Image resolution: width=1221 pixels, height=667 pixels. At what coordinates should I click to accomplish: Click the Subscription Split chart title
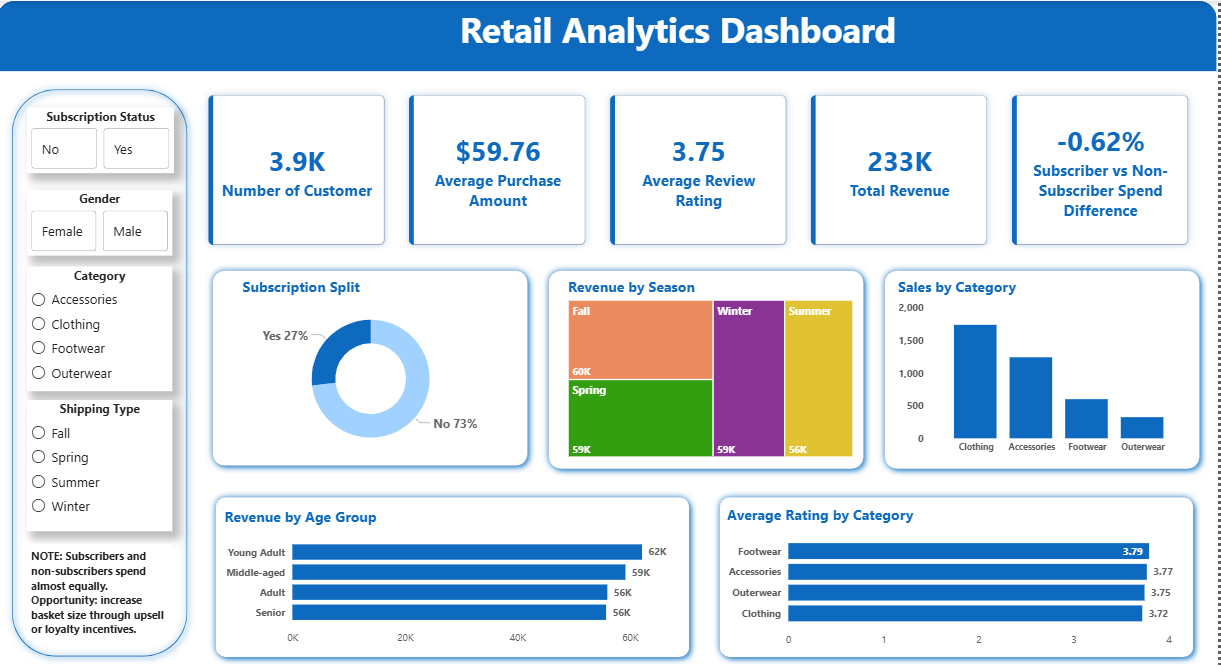tap(301, 287)
